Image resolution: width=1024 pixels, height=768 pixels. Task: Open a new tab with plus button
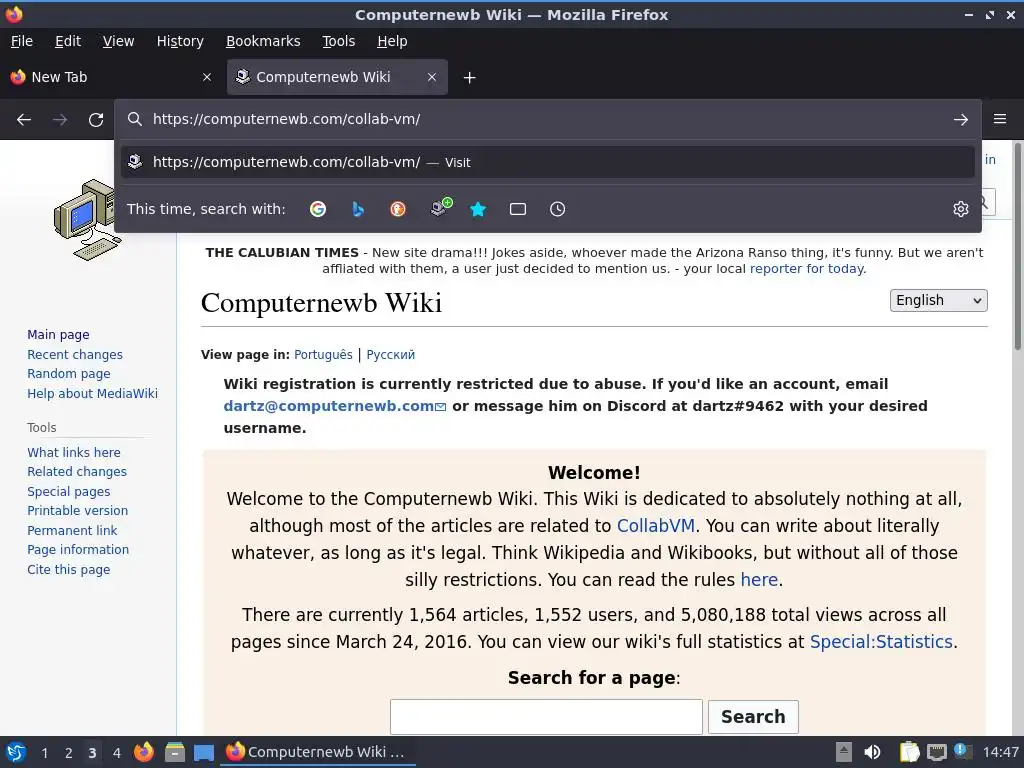click(469, 78)
